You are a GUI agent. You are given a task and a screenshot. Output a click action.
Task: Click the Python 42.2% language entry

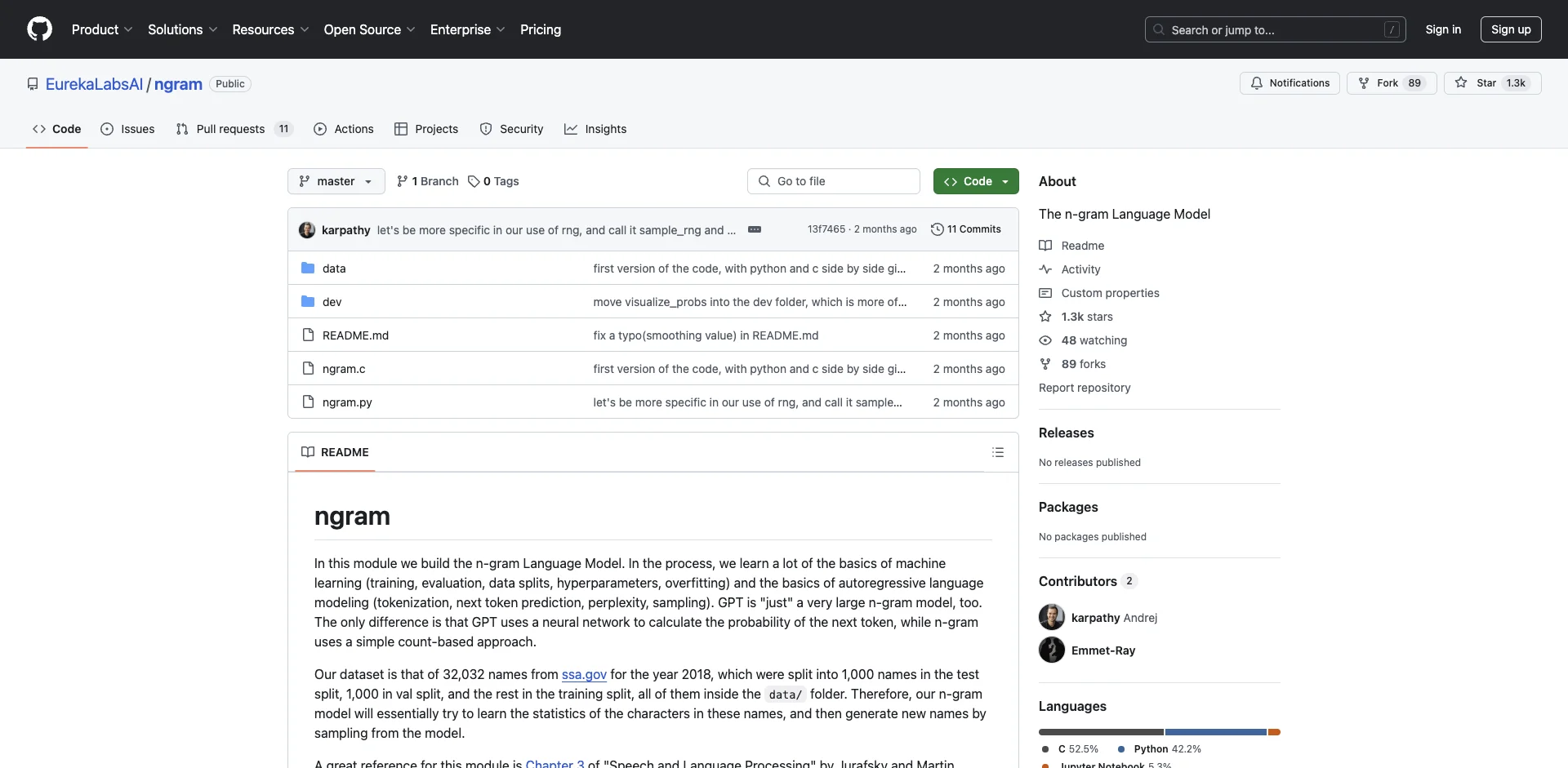(1160, 749)
